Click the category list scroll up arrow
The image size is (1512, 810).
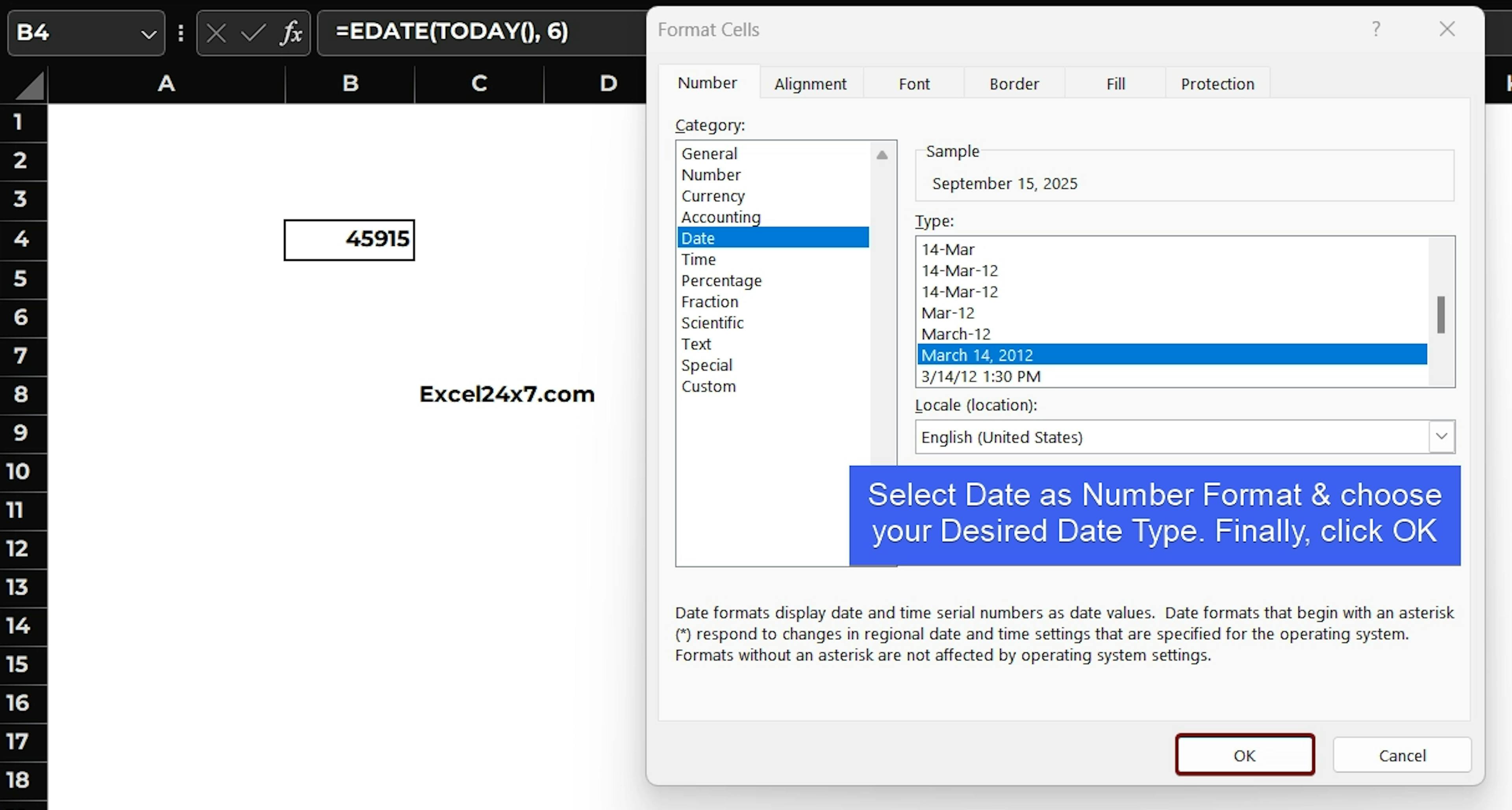pyautogui.click(x=882, y=155)
